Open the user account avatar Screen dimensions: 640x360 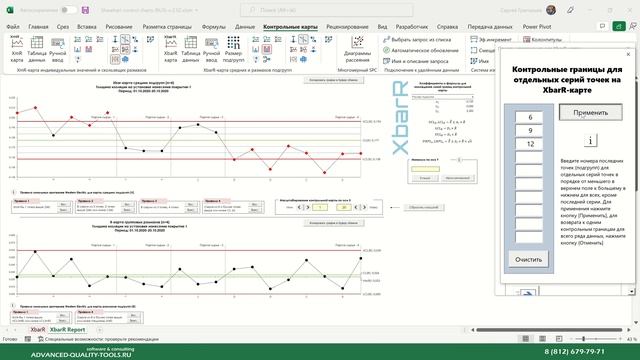coord(551,10)
